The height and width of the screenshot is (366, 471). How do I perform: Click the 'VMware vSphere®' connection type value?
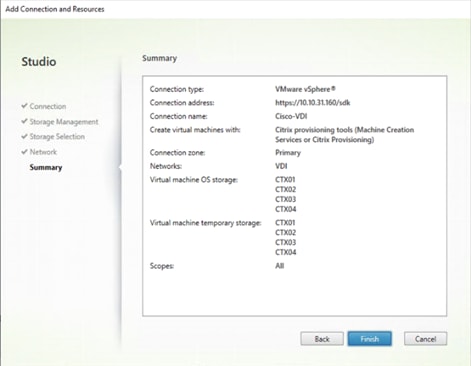[x=305, y=89]
